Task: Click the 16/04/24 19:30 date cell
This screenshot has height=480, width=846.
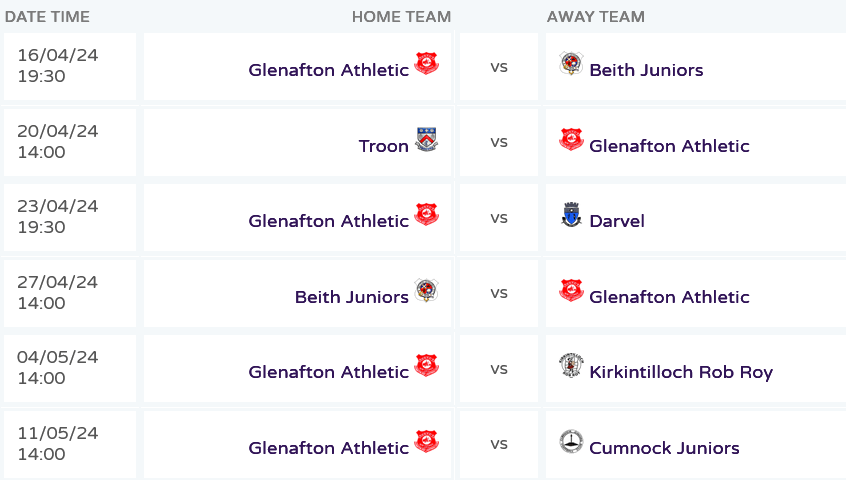Action: pos(69,66)
